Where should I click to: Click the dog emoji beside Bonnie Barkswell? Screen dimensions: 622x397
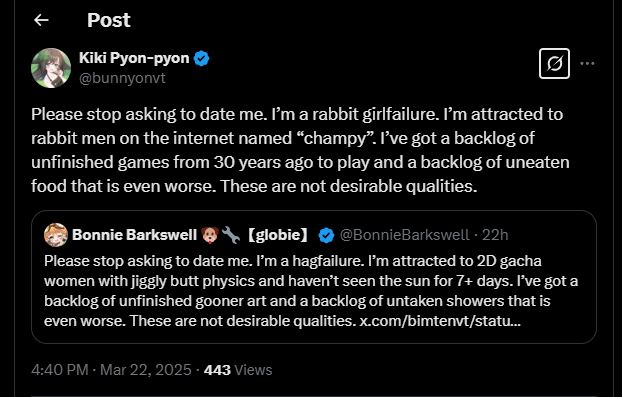[x=210, y=235]
